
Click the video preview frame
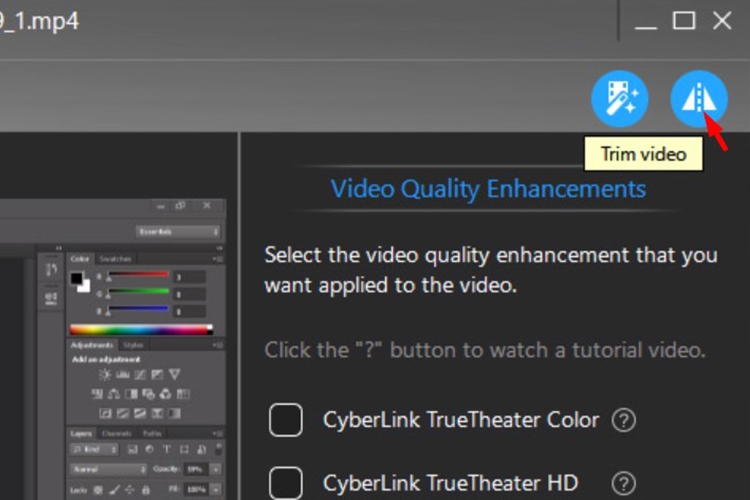tap(113, 349)
